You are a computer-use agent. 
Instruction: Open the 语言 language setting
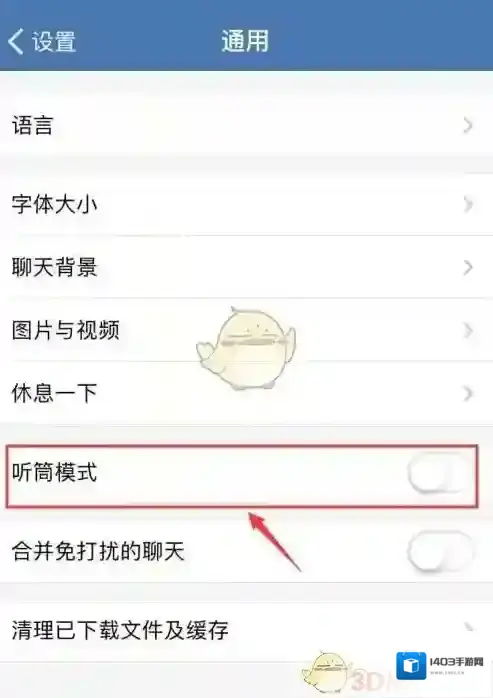pyautogui.click(x=246, y=125)
